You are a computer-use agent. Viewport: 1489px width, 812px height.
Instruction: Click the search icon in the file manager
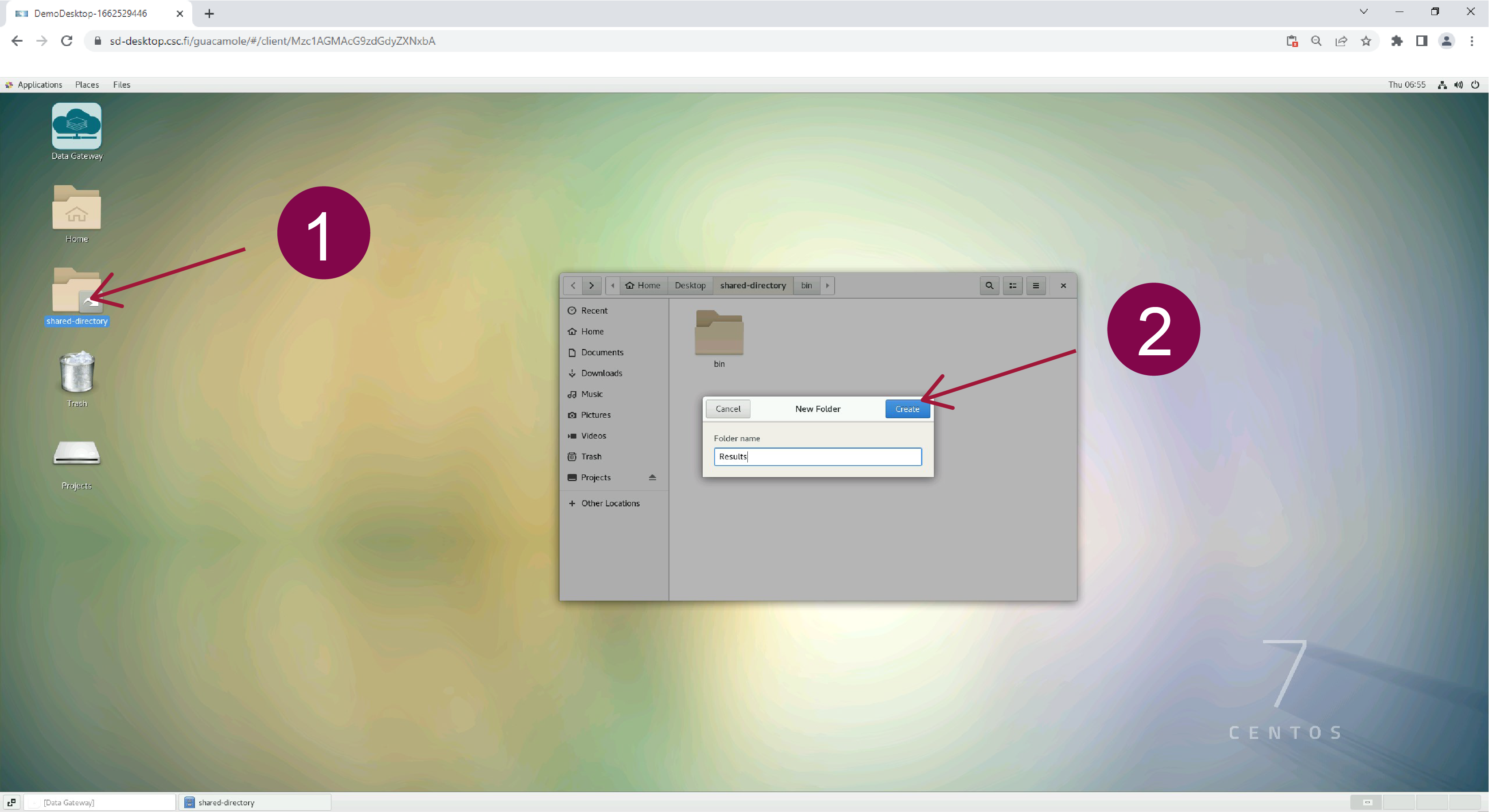click(x=989, y=285)
